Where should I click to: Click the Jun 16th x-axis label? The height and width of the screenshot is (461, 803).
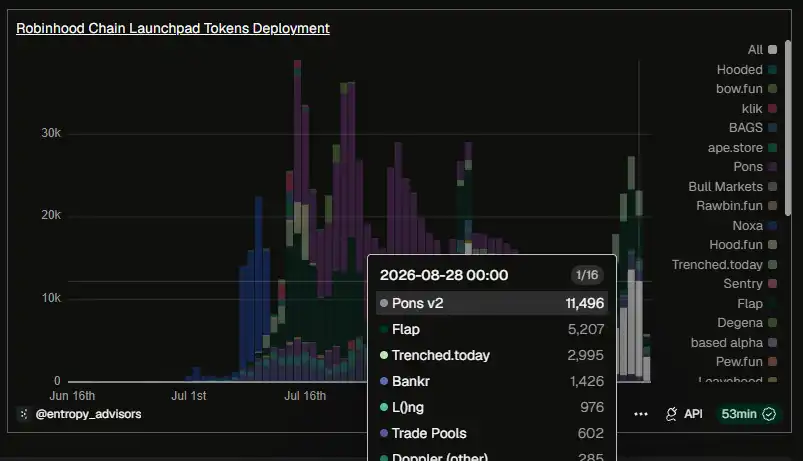(72, 396)
